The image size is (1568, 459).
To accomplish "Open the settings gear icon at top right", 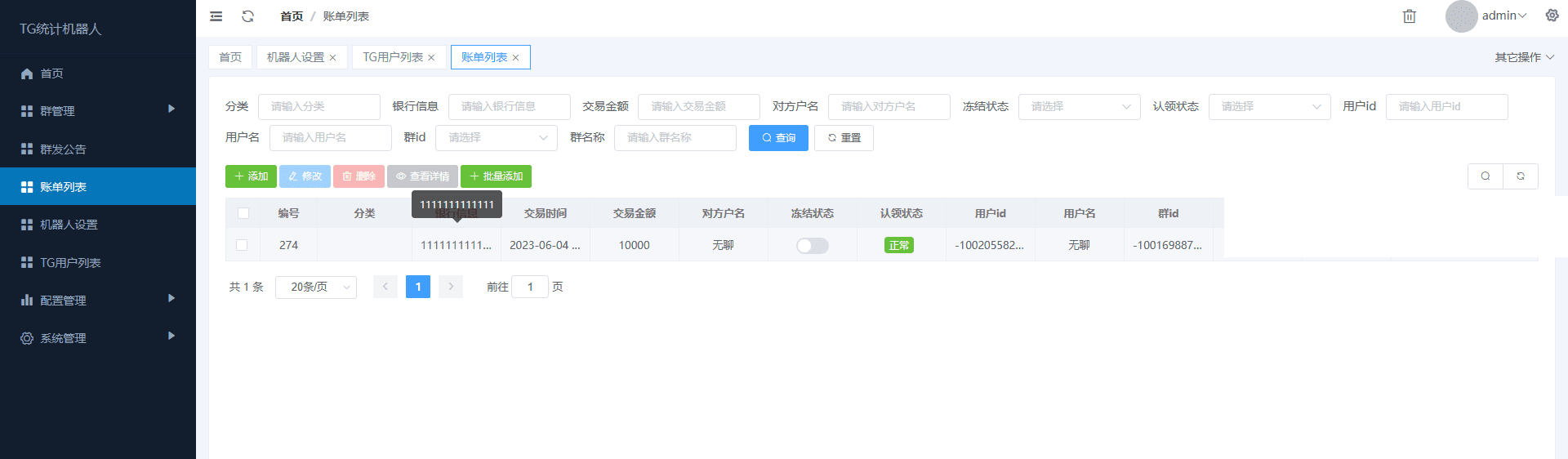I will click(x=1552, y=16).
